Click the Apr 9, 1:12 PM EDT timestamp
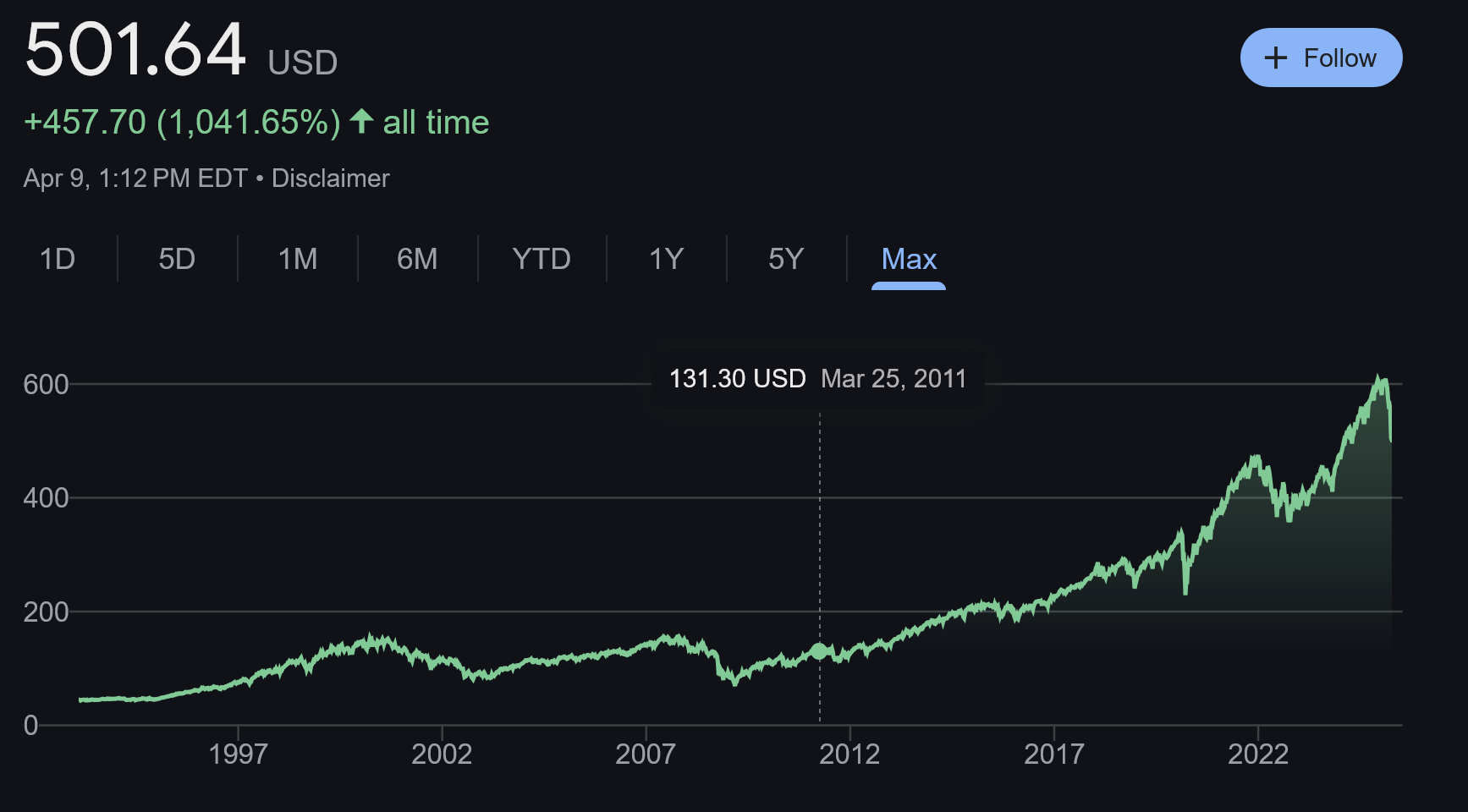The width and height of the screenshot is (1468, 812). coord(135,178)
